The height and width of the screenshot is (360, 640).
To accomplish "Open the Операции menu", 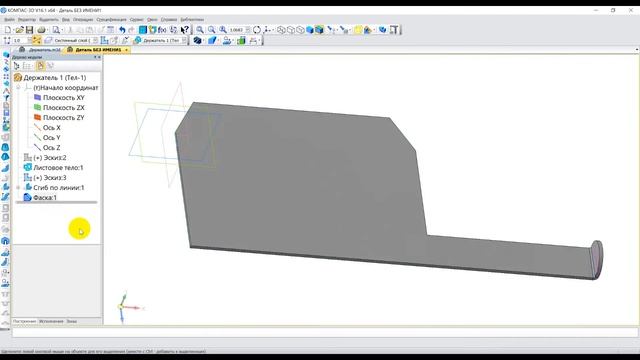I will tap(83, 20).
